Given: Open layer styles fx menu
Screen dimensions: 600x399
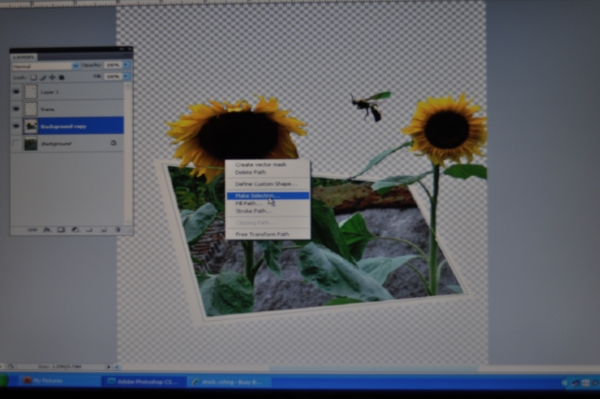Looking at the screenshot, I should [47, 230].
